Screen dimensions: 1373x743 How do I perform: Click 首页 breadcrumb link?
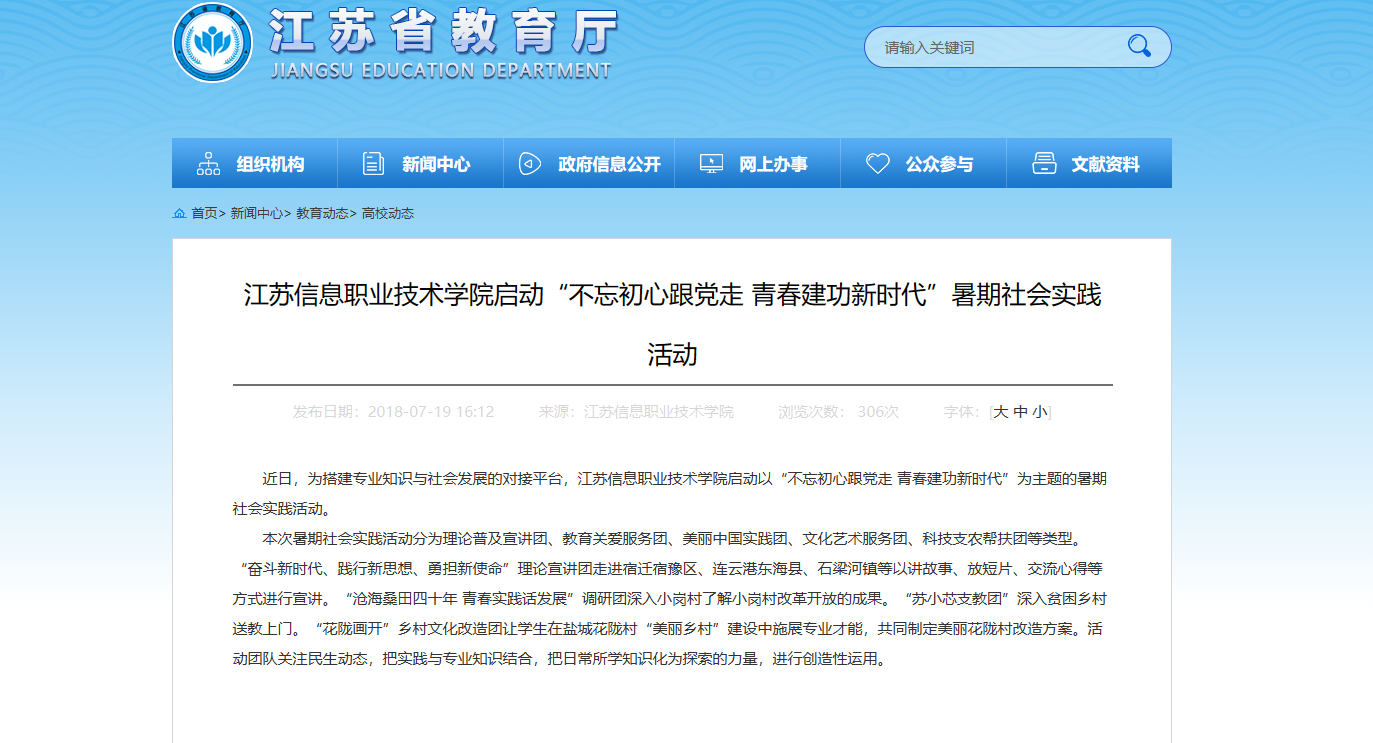(x=204, y=213)
